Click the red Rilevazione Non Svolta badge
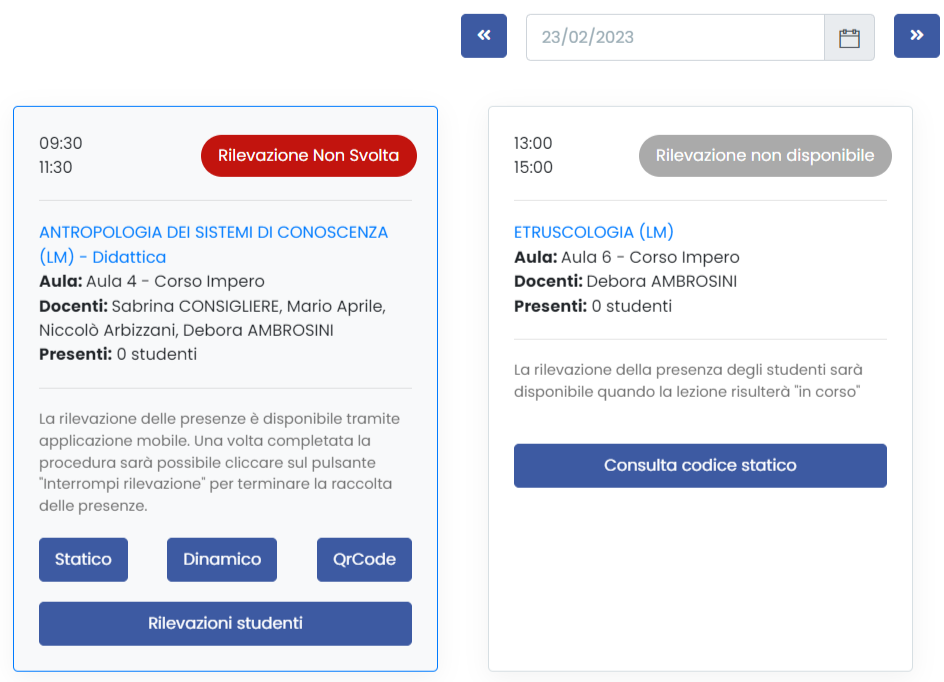Image resolution: width=944 pixels, height=682 pixels. 309,156
